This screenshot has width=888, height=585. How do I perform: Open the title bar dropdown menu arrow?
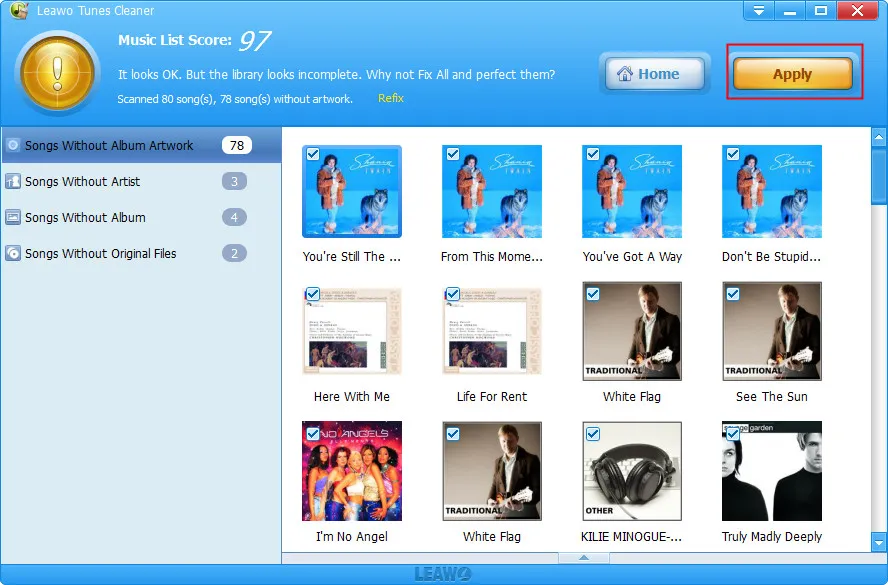tap(759, 10)
